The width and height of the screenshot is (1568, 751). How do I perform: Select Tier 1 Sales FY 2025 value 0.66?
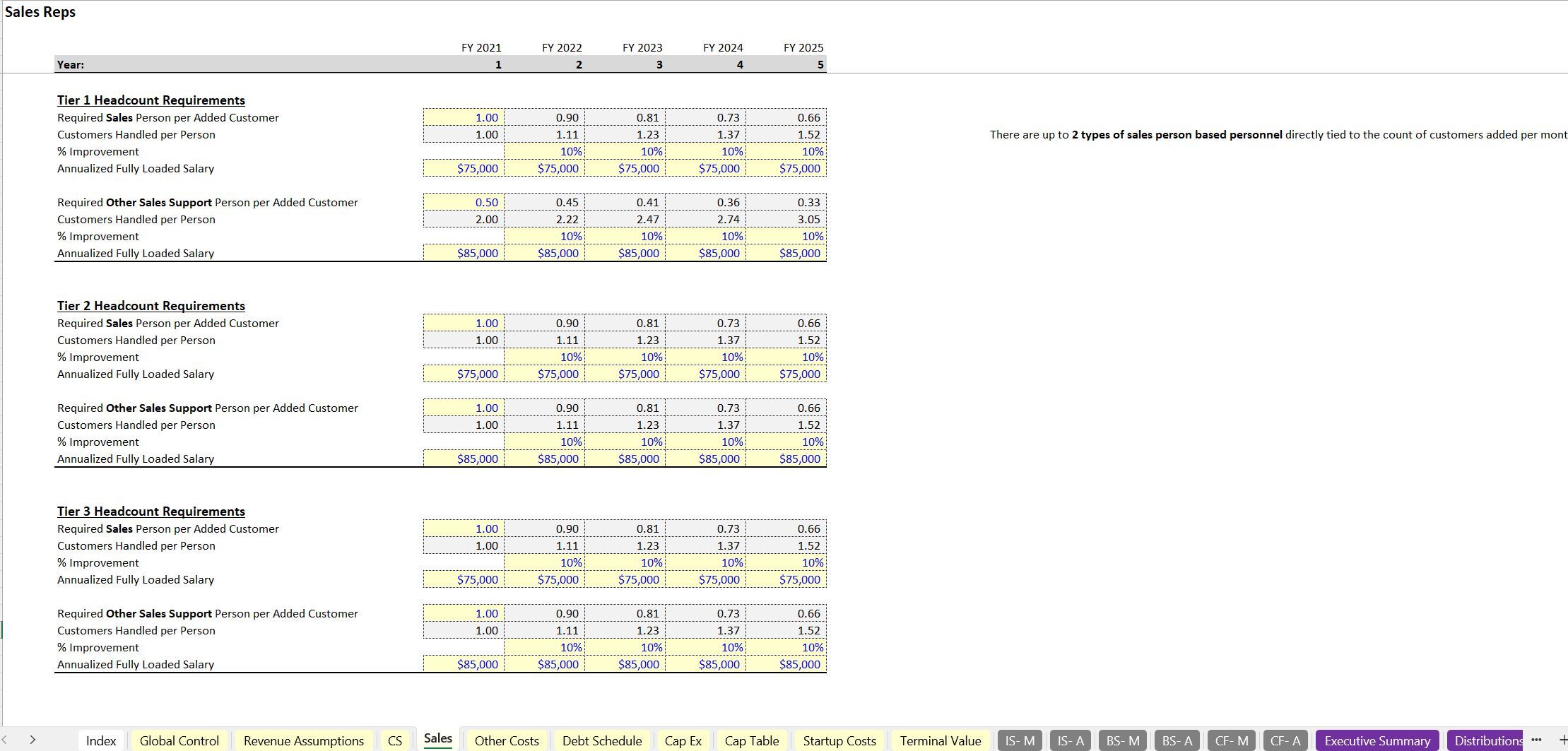pyautogui.click(x=786, y=117)
